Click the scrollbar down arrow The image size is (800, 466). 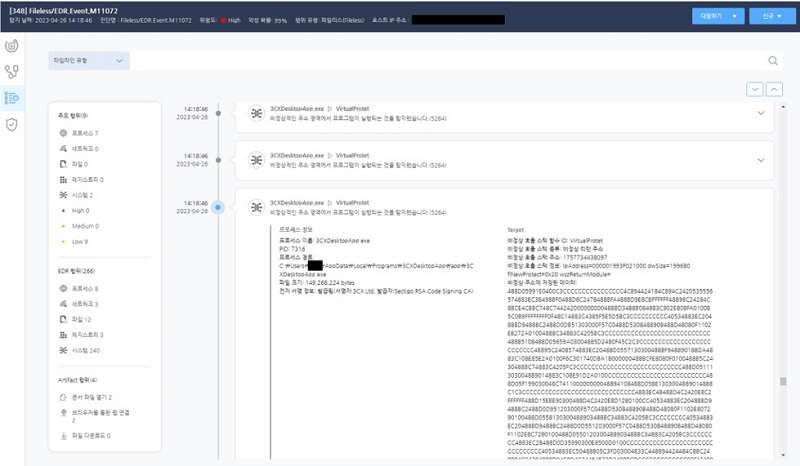(x=783, y=455)
